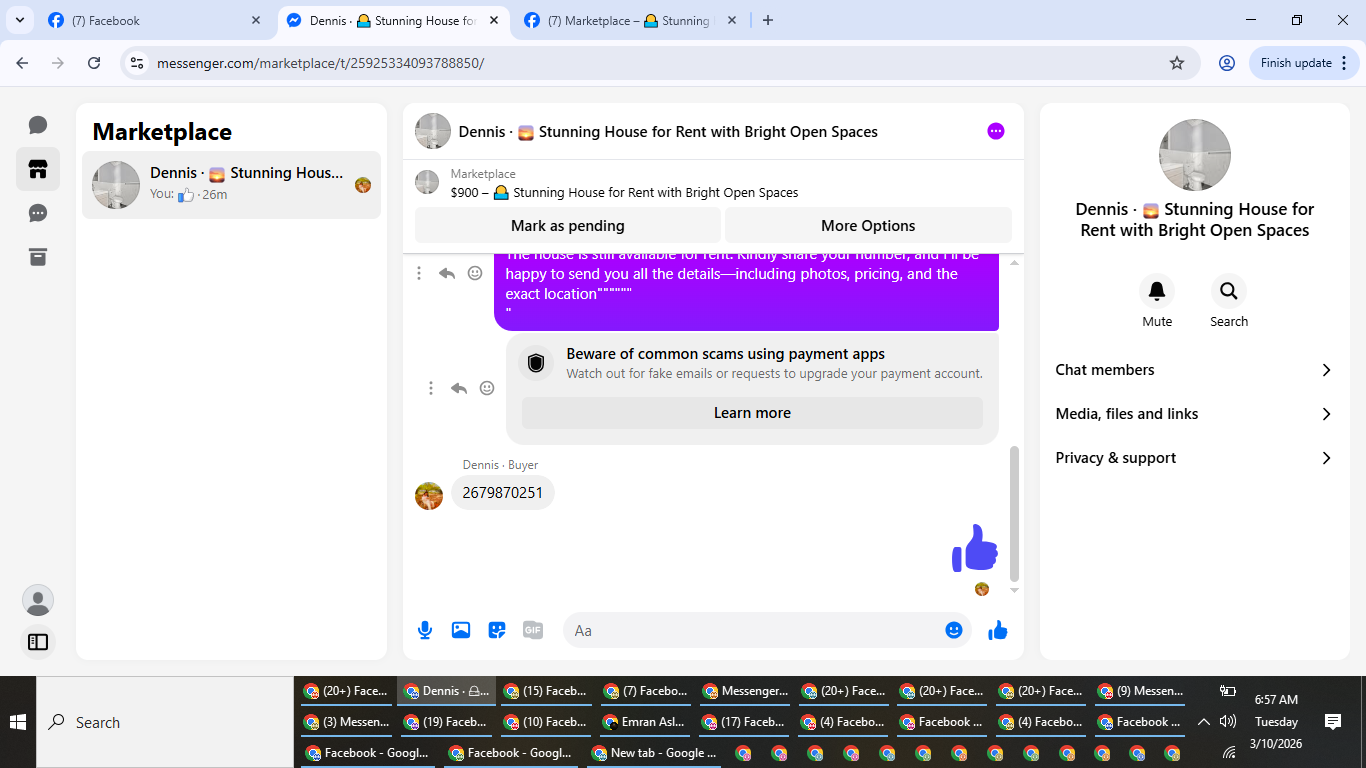This screenshot has height=768, width=1366.
Task: Send a thumbs-up like
Action: pos(998,630)
